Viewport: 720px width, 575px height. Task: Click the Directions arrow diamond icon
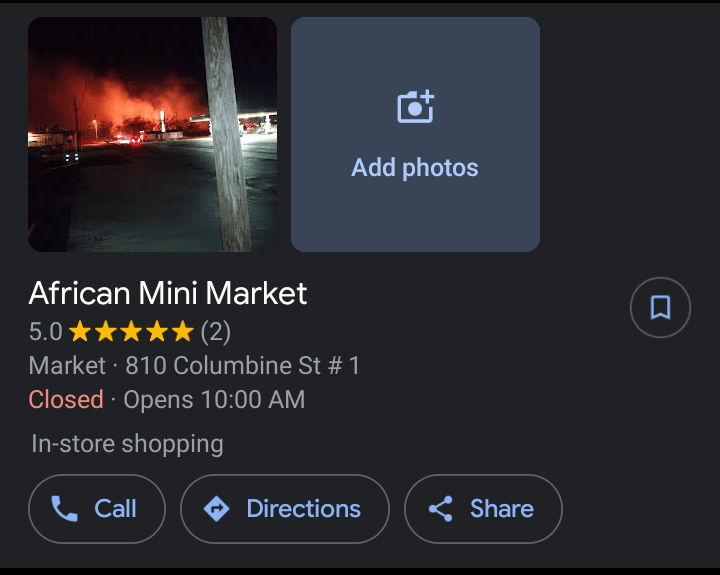tap(216, 509)
